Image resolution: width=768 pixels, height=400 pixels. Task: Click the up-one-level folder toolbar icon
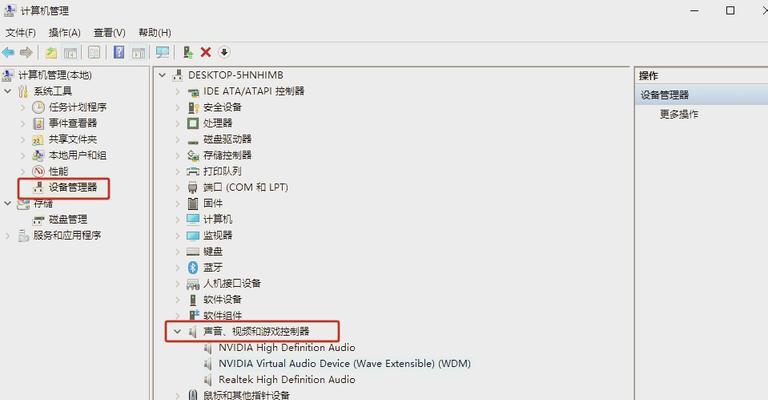pos(51,52)
